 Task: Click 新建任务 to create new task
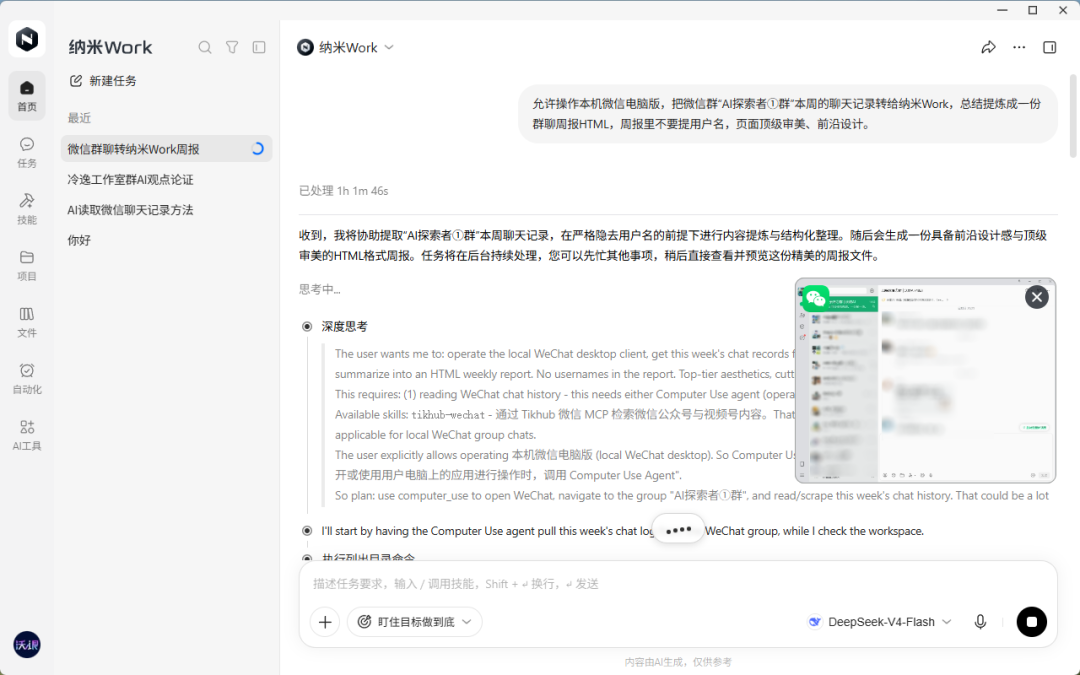click(103, 81)
